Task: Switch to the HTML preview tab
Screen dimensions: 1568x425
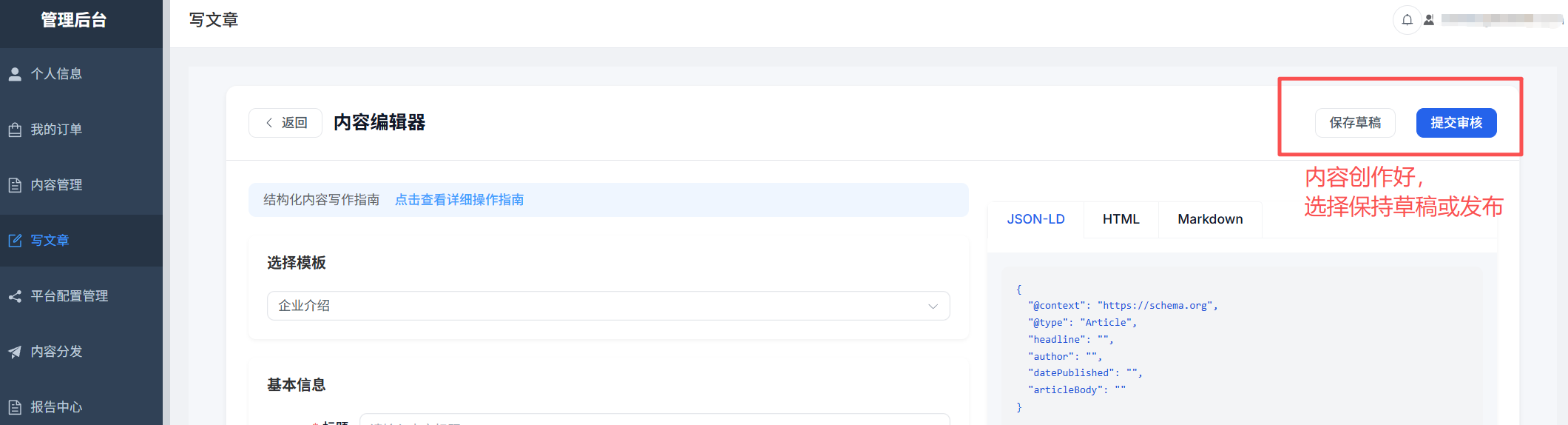Action: (x=1121, y=219)
